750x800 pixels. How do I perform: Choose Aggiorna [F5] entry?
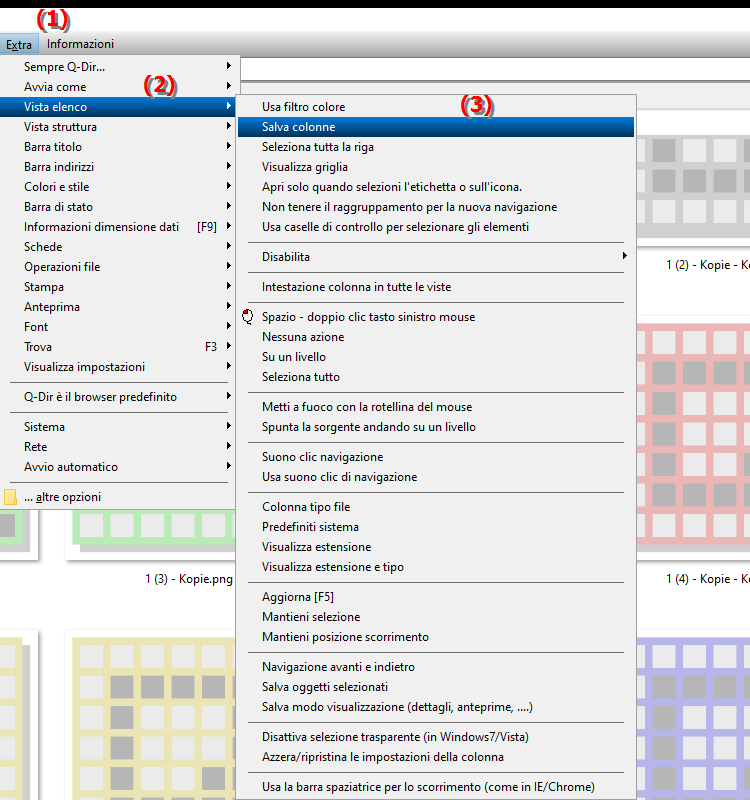click(436, 596)
